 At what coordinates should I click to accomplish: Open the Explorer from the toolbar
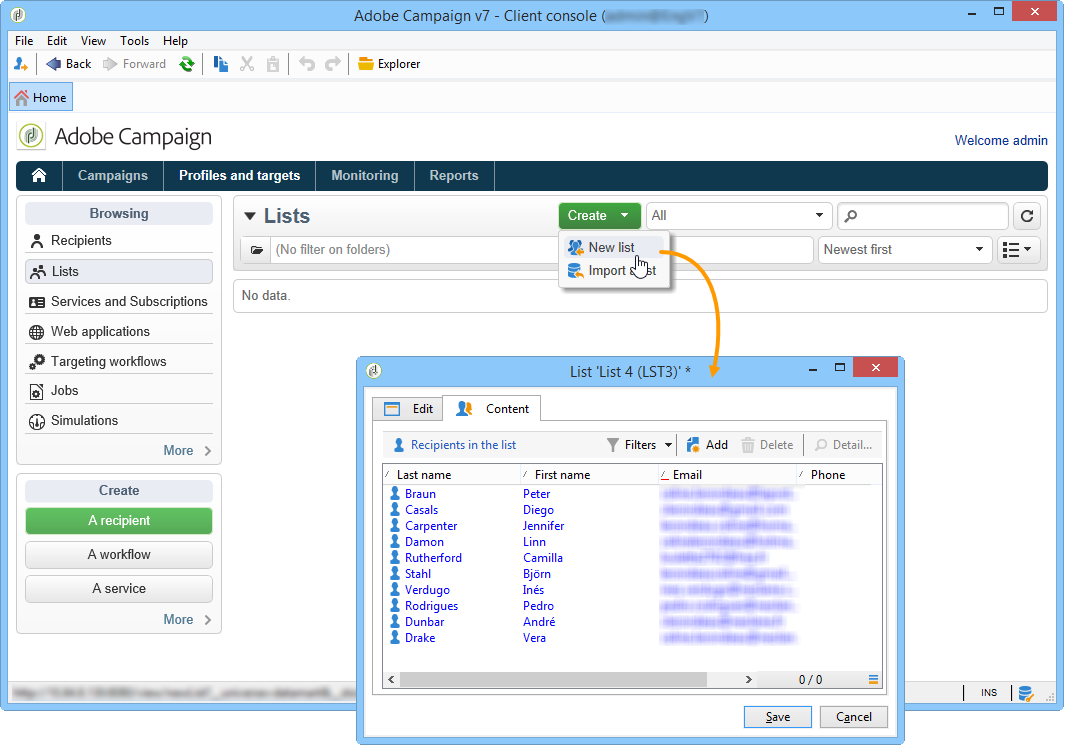(x=389, y=64)
